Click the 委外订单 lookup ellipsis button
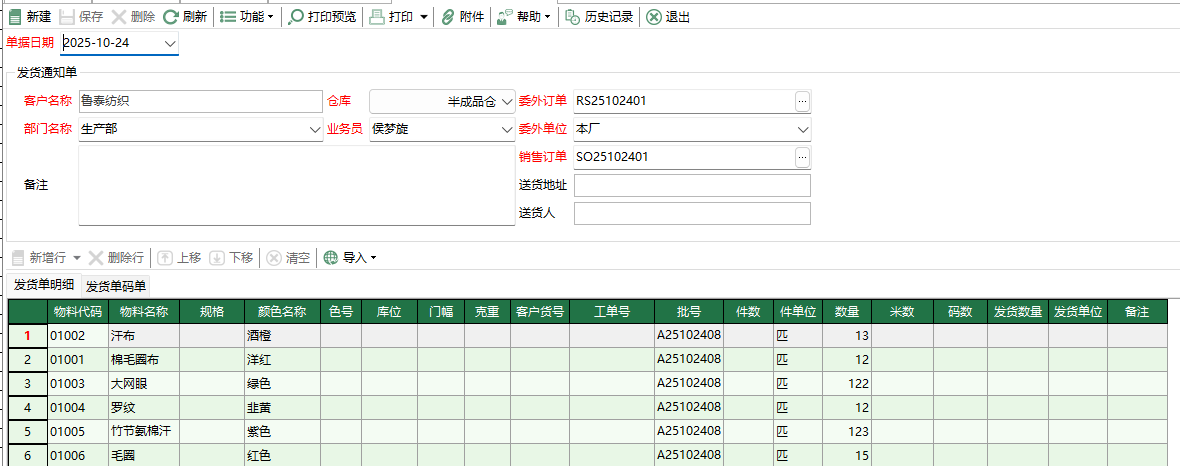 pos(802,100)
